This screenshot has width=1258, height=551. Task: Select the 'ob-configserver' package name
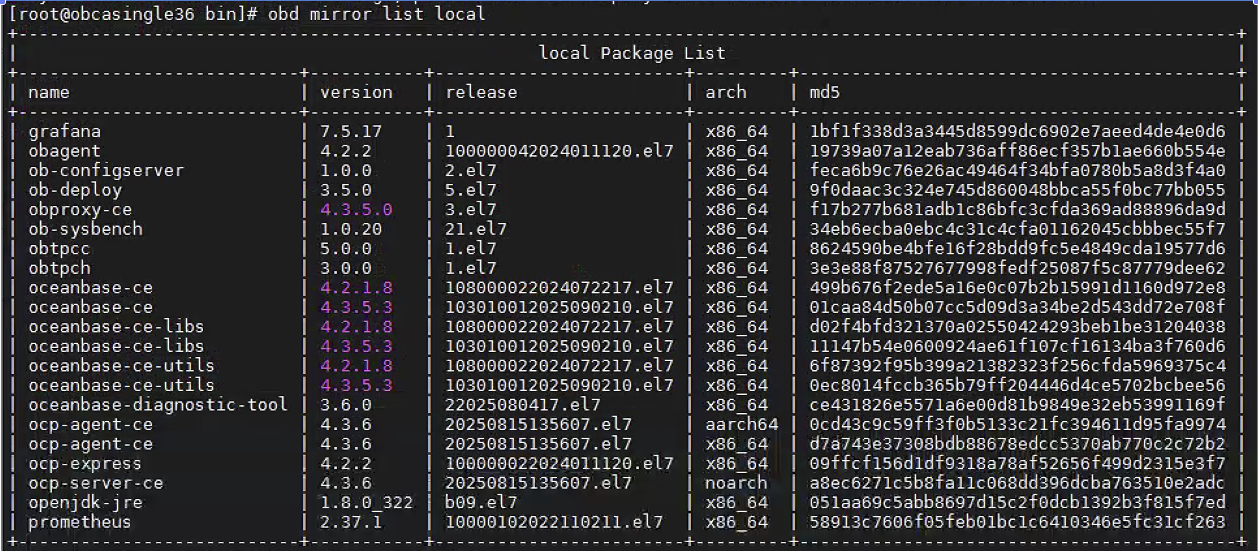(x=106, y=170)
